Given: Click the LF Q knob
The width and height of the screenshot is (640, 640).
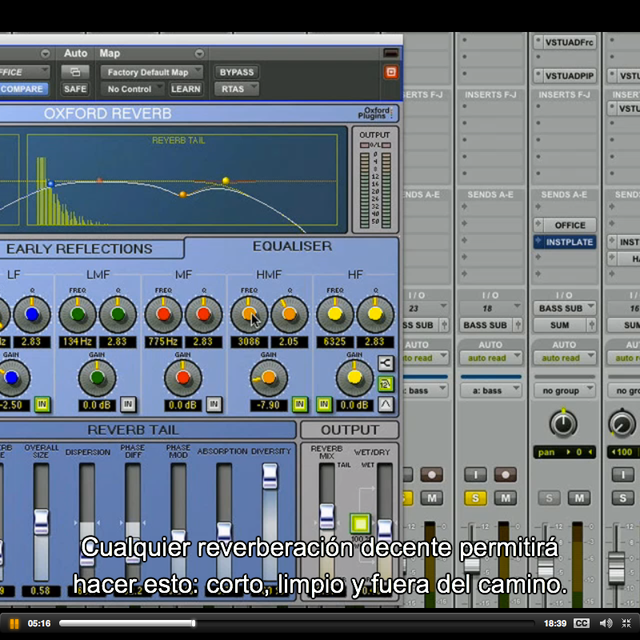Looking at the screenshot, I should (32, 314).
